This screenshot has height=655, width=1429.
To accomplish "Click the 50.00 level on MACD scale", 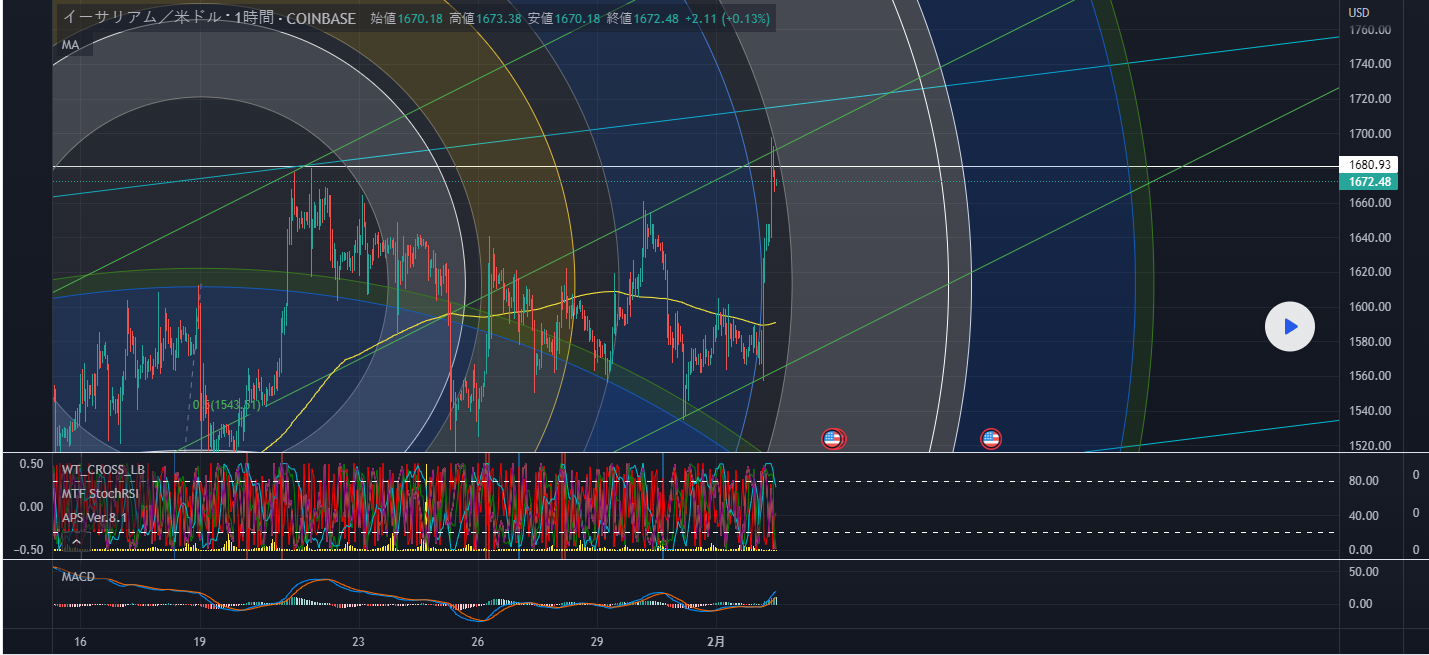I will [x=1364, y=572].
